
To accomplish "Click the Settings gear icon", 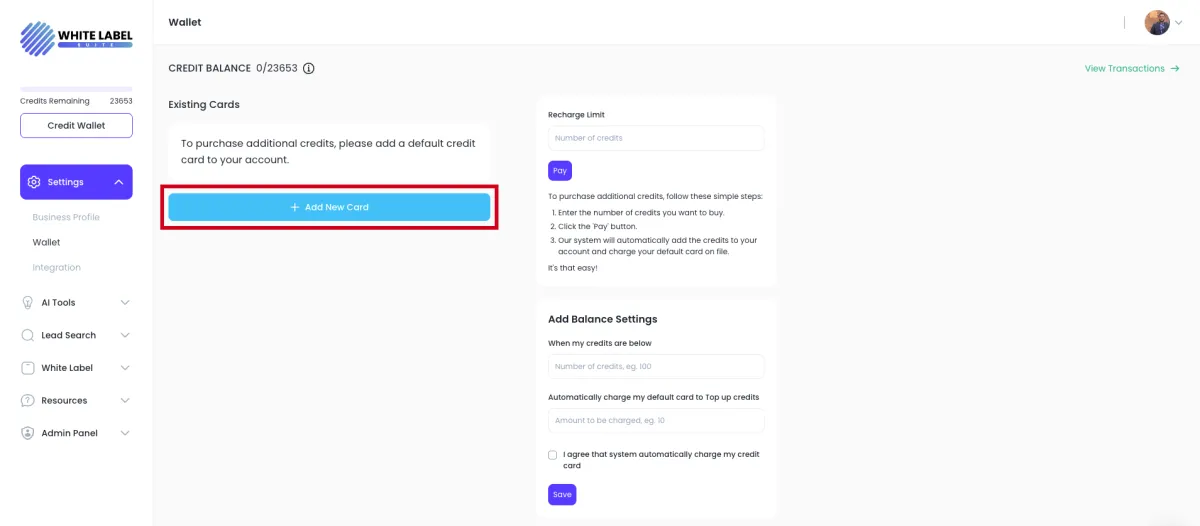I will (34, 182).
